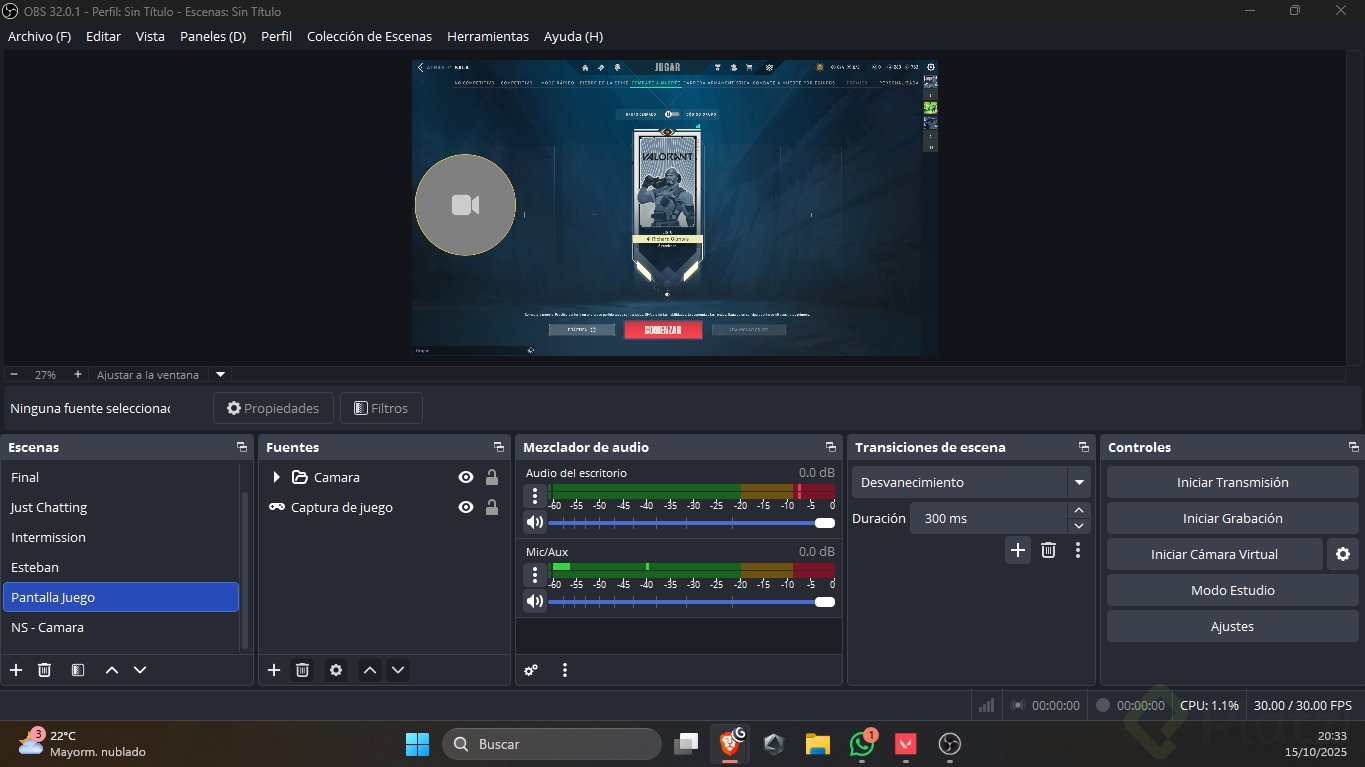Viewport: 1365px width, 767px height.
Task: Toggle visibility of Captura de juego
Action: [x=465, y=508]
